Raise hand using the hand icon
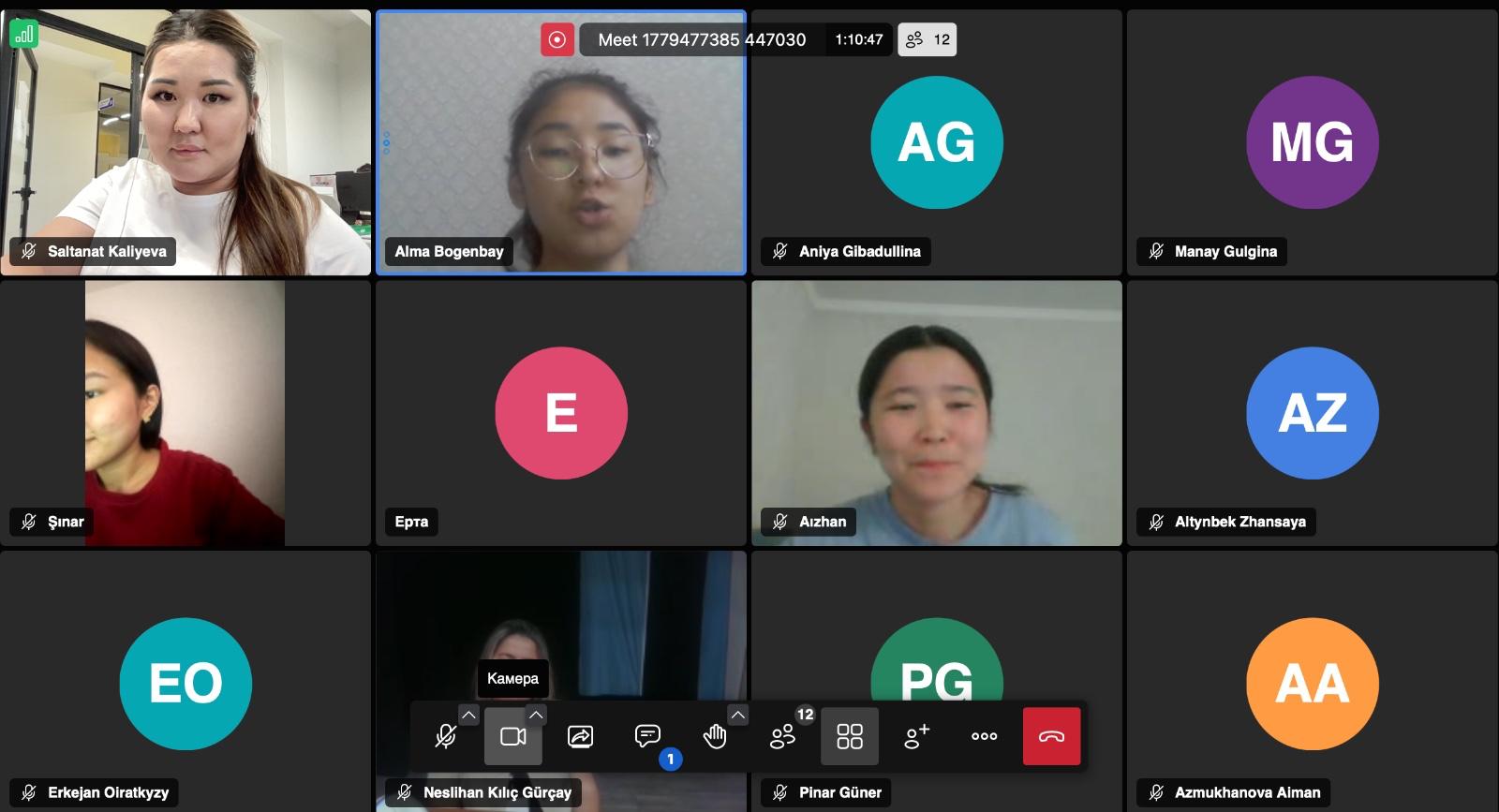 click(715, 736)
